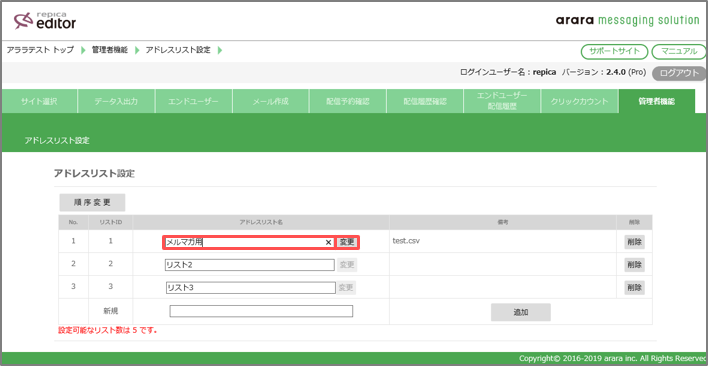Screen dimensions: 708x366
Task: Click the 管理者機能 breadcrumb link
Action: [110, 50]
